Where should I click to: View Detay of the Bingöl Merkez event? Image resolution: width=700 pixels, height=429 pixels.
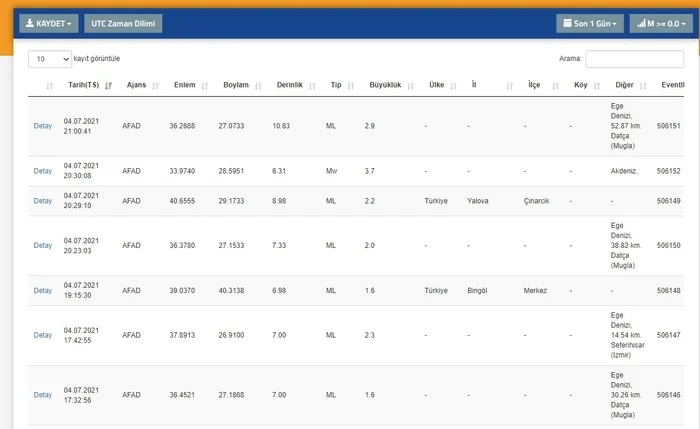pyautogui.click(x=43, y=291)
